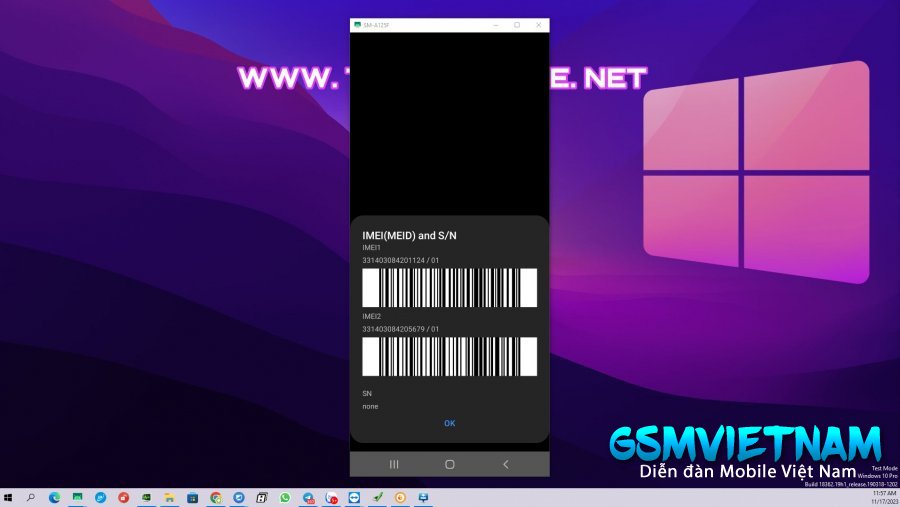Viewport: 900px width, 507px height.
Task: Open WhatsApp from the taskbar
Action: 285,498
